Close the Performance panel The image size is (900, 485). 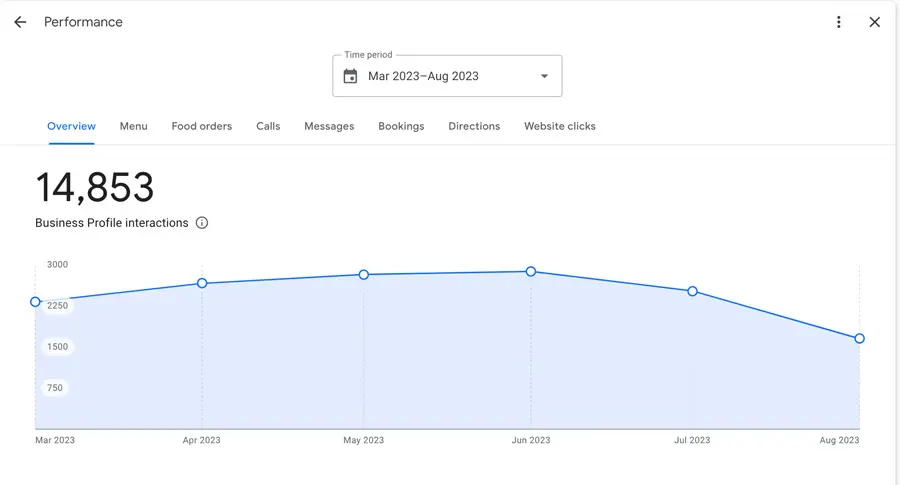click(874, 22)
